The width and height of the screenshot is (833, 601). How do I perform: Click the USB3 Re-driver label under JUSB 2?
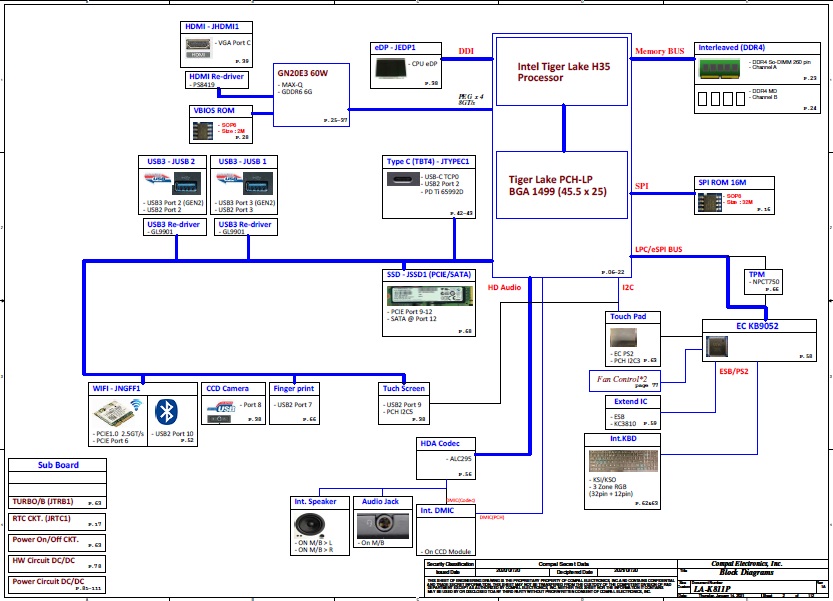(173, 224)
